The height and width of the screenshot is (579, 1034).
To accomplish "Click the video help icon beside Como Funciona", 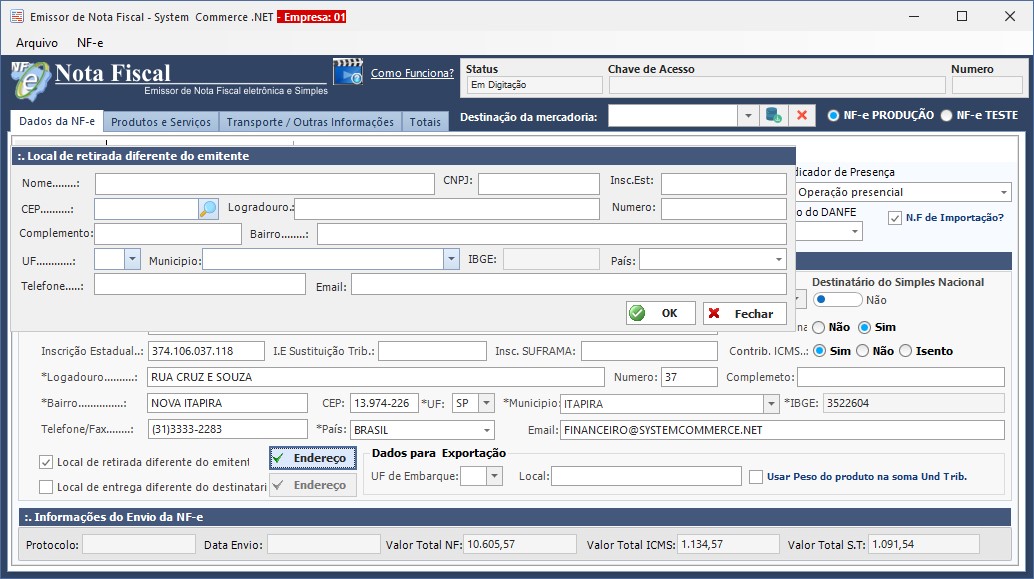I will 348,73.
